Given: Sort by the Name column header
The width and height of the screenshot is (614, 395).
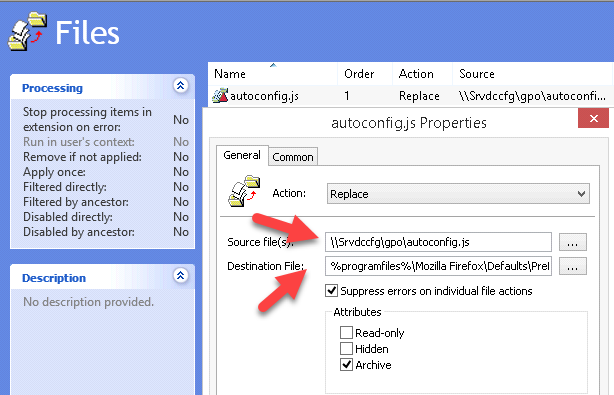Looking at the screenshot, I should pyautogui.click(x=273, y=74).
